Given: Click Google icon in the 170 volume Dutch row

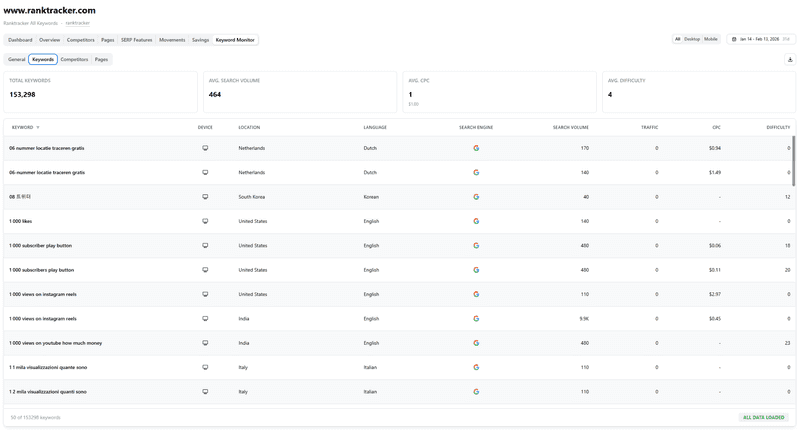Looking at the screenshot, I should (x=476, y=148).
